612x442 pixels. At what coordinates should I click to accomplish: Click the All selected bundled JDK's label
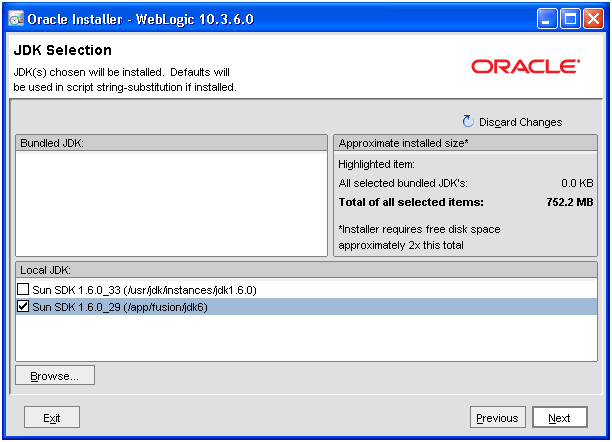(x=403, y=183)
